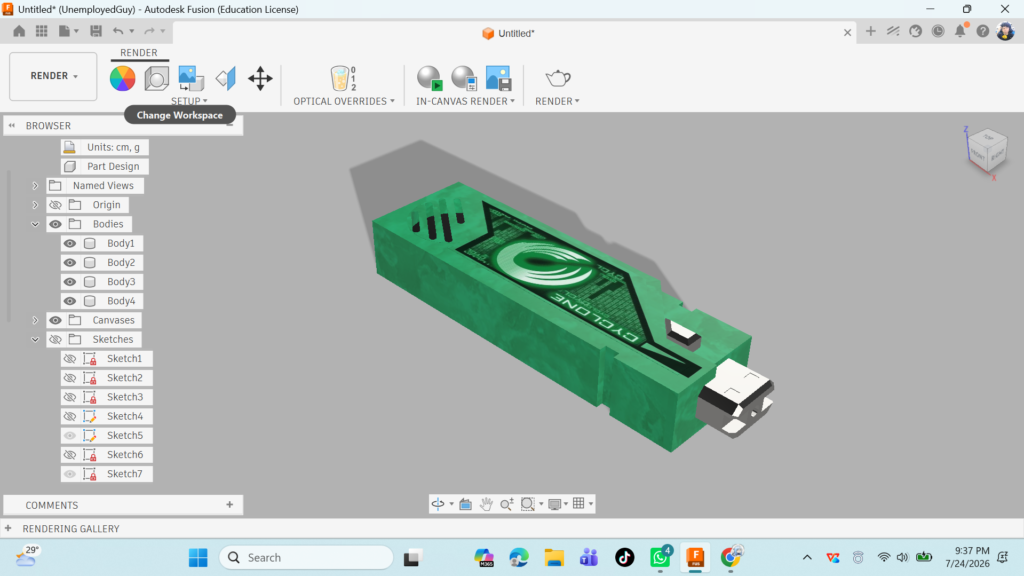Screen dimensions: 1024x576
Task: Open the Appearance color wheel tool
Action: coord(122,78)
